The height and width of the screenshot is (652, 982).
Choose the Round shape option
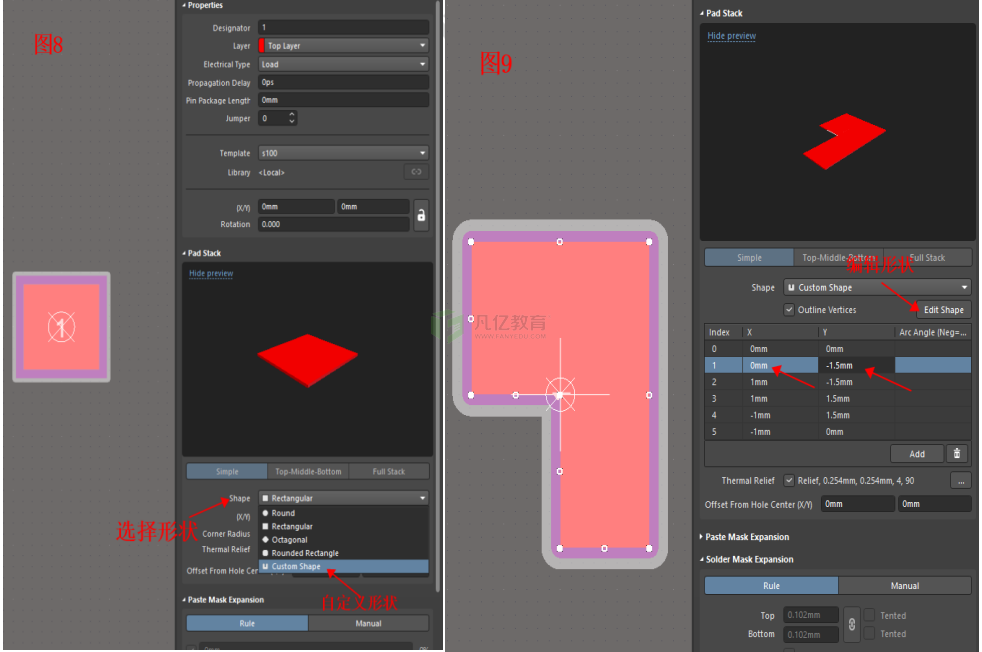(x=283, y=513)
